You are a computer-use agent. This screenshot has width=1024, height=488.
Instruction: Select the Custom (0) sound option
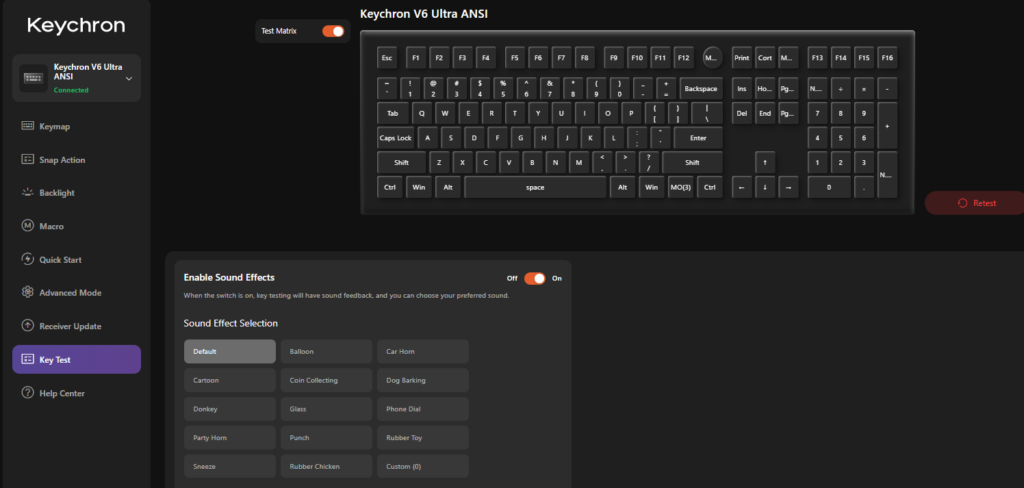coord(423,466)
